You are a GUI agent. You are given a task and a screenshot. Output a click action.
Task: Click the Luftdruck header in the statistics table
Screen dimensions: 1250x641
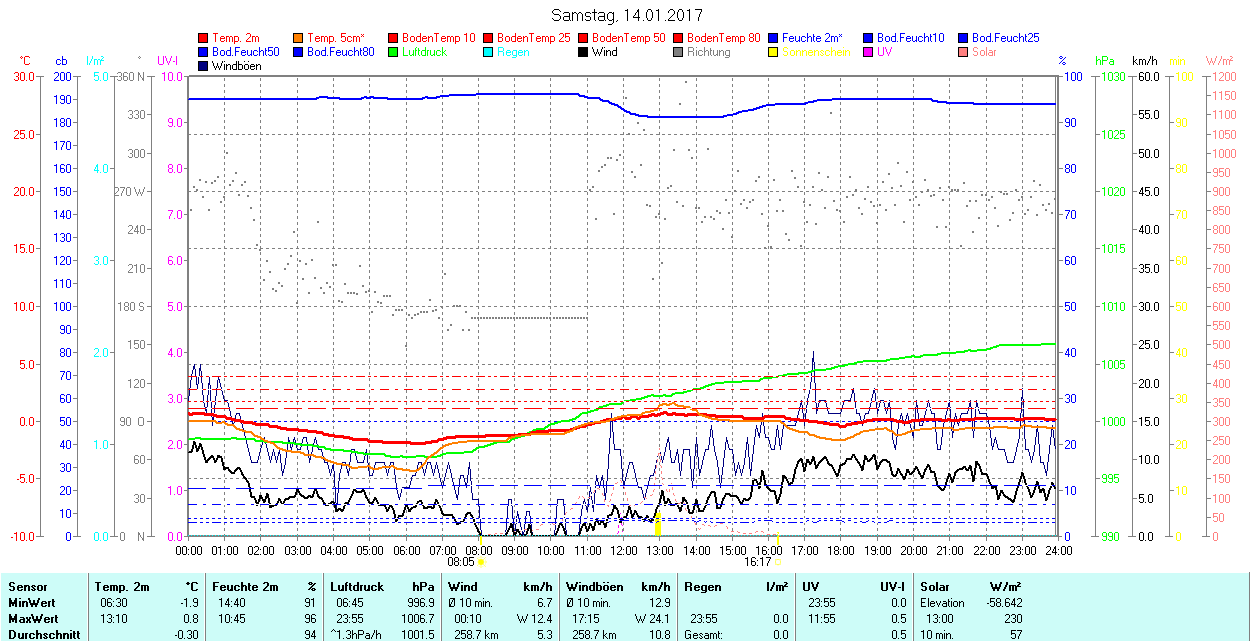[358, 587]
